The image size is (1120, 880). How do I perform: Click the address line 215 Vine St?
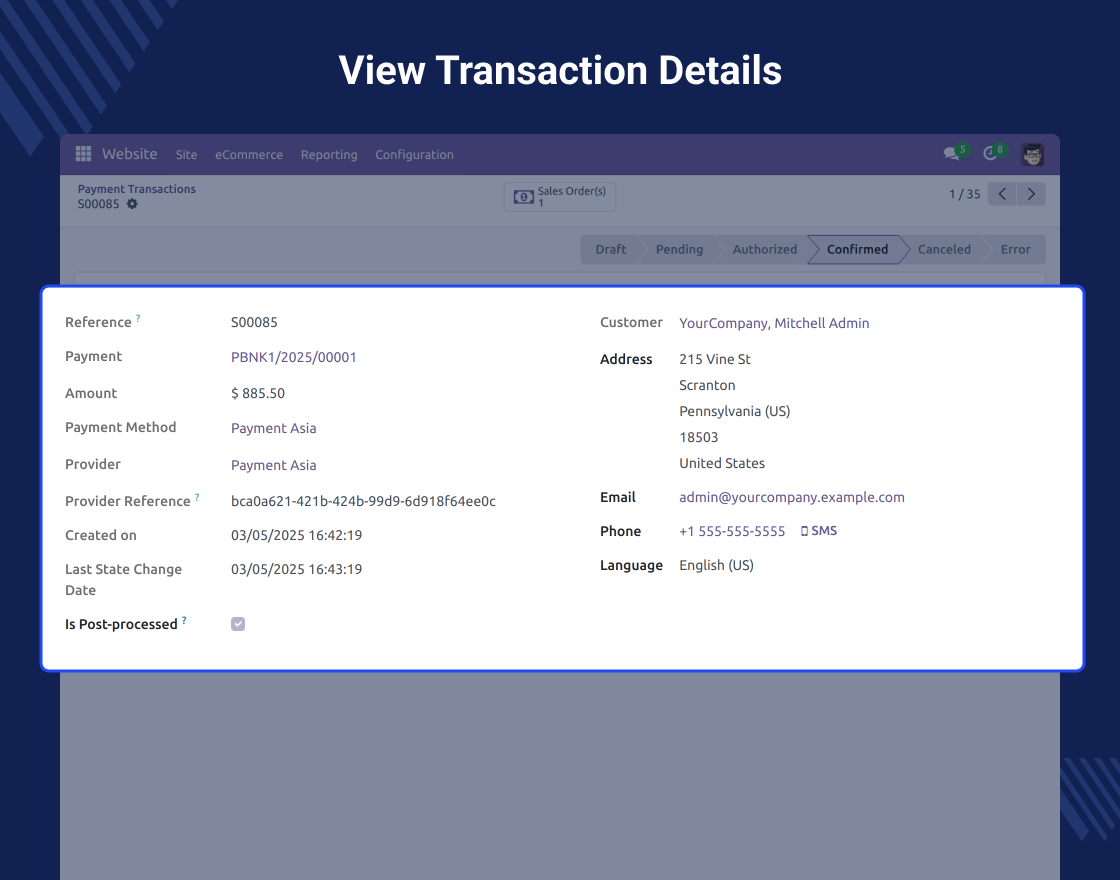(x=715, y=359)
